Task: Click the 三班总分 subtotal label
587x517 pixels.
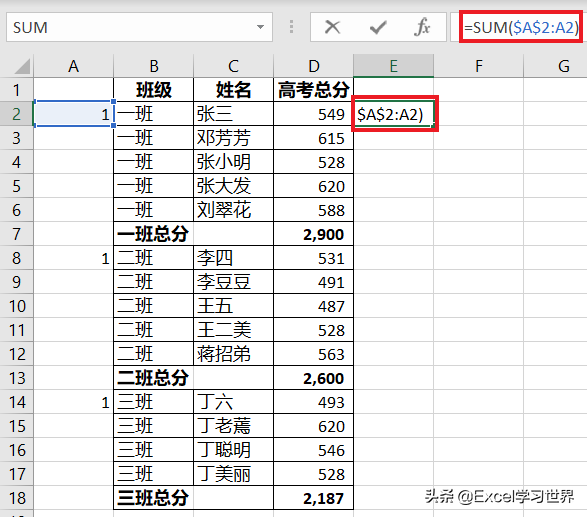Action: click(153, 498)
